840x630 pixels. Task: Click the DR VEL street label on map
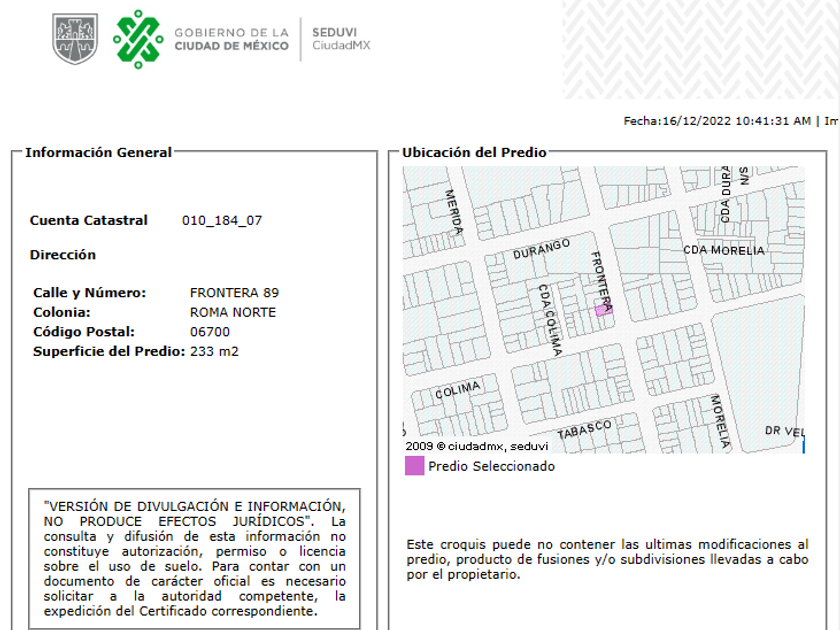784,431
